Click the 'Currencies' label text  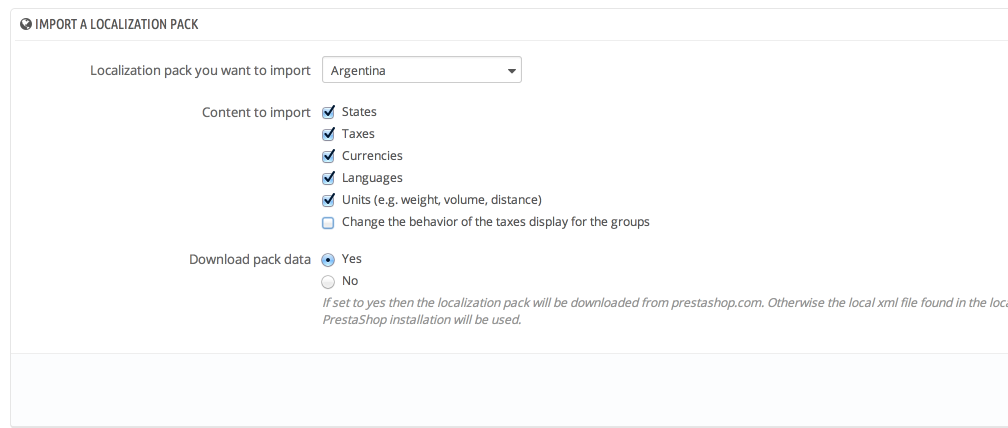pos(372,156)
